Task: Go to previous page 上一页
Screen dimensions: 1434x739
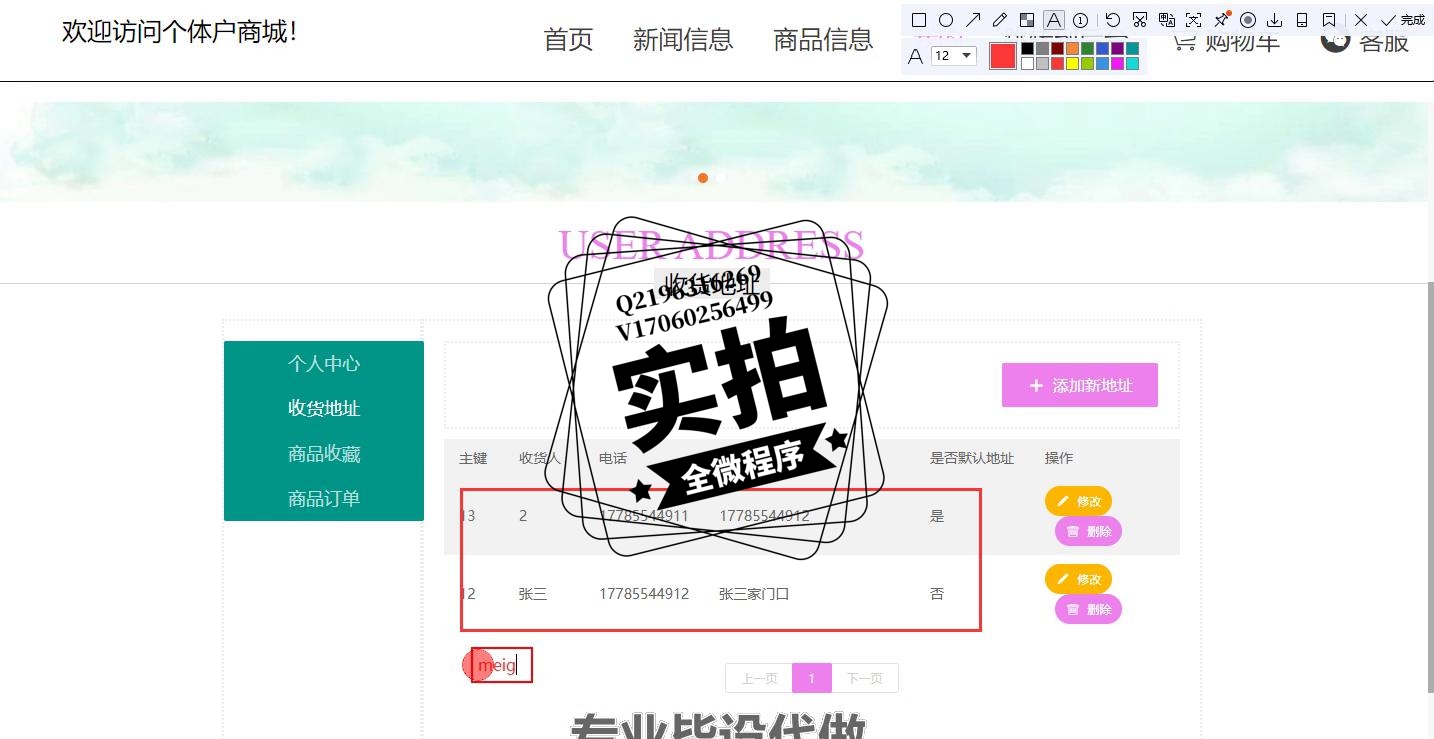Action: (759, 678)
